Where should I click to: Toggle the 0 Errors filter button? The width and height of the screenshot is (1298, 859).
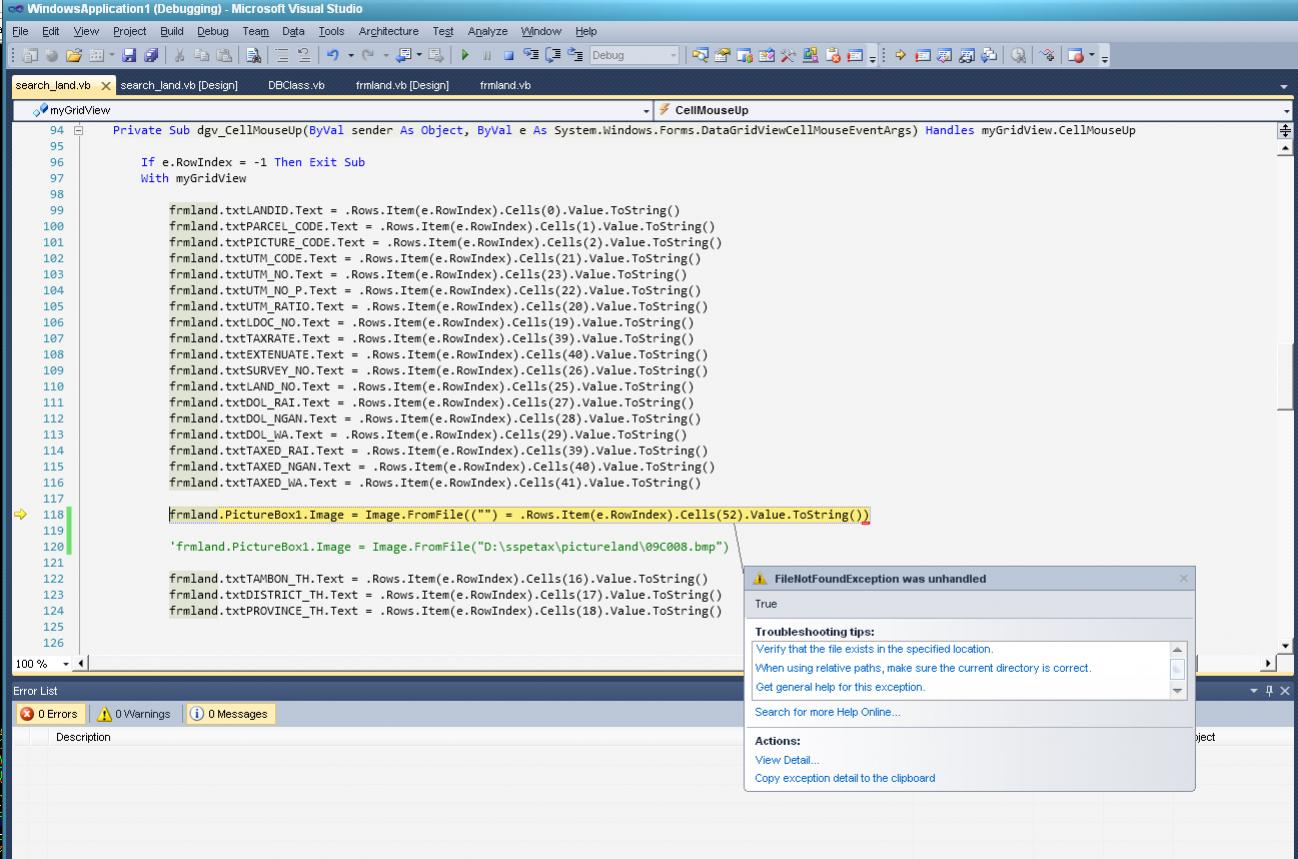click(x=48, y=714)
